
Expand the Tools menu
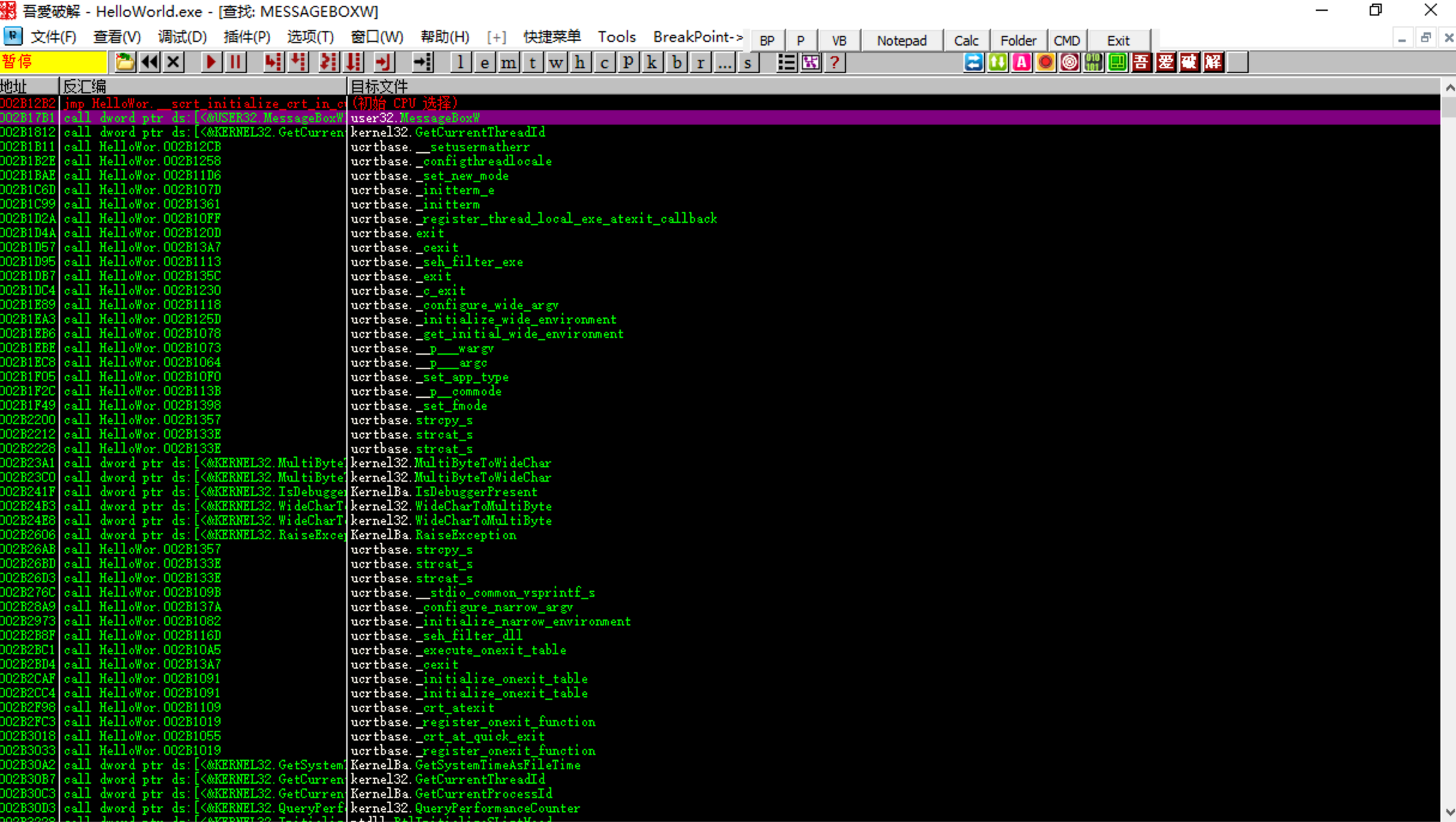click(617, 37)
